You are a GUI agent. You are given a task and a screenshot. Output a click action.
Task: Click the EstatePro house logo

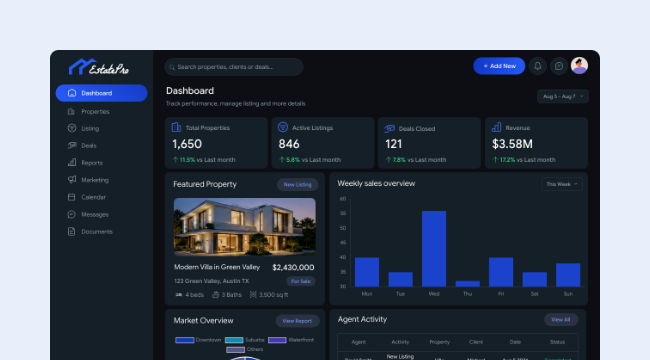click(x=99, y=67)
